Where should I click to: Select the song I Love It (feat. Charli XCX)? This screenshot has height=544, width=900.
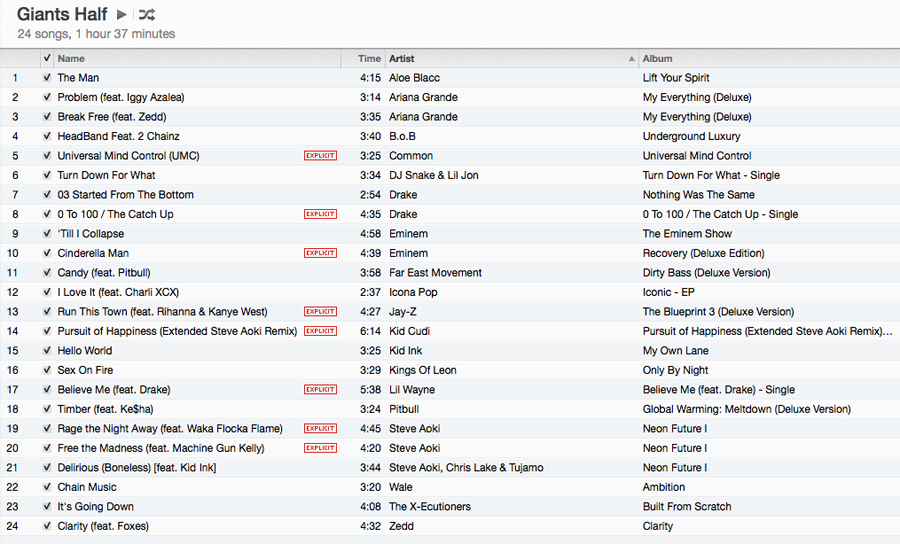[x=118, y=292]
